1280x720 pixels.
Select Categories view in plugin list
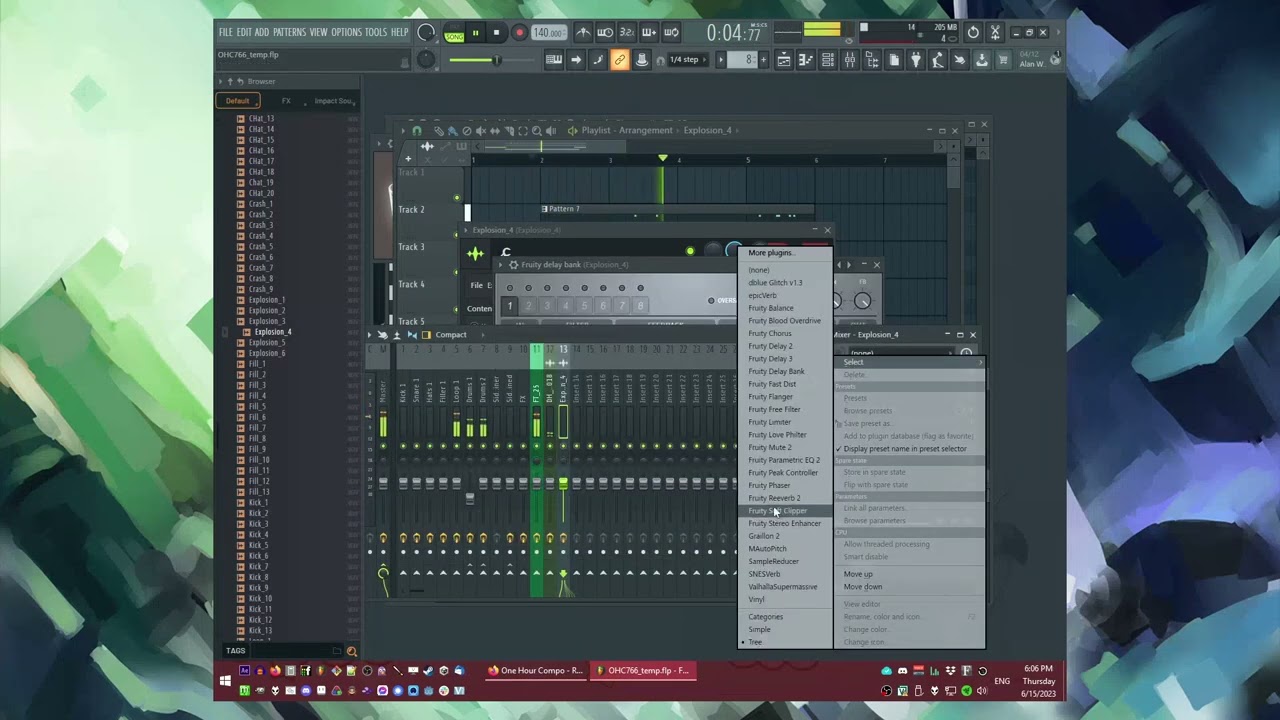pyautogui.click(x=766, y=617)
